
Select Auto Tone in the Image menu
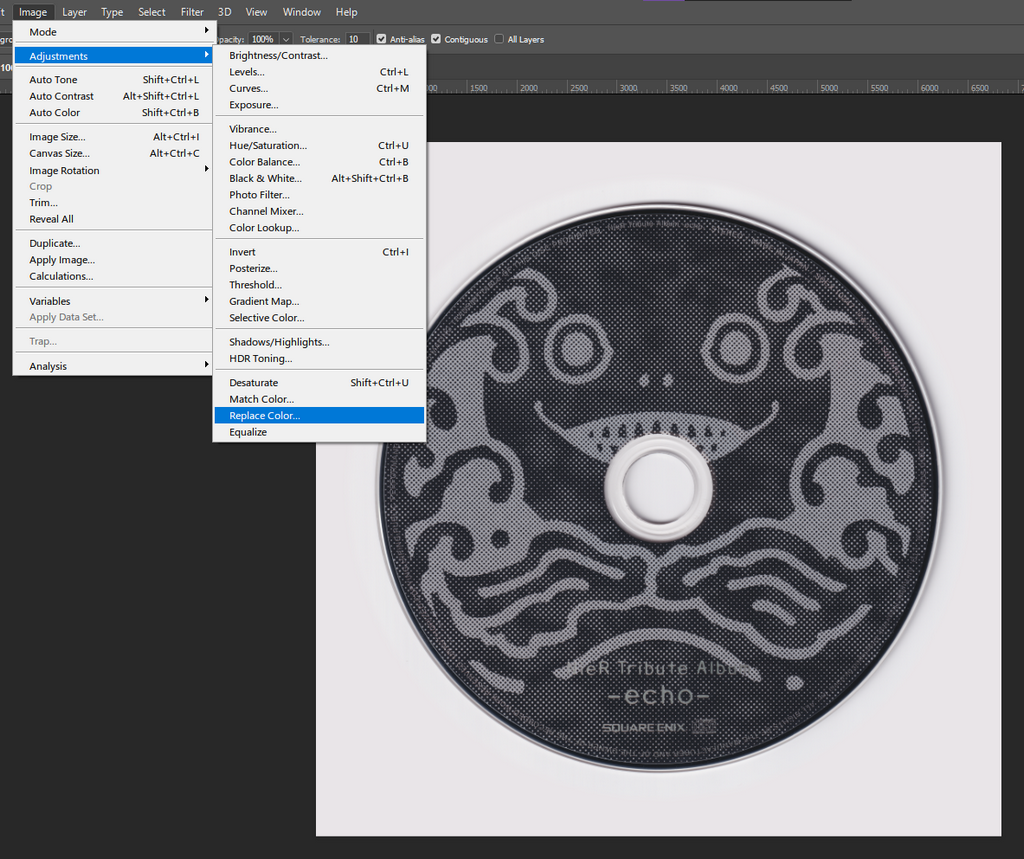53,79
